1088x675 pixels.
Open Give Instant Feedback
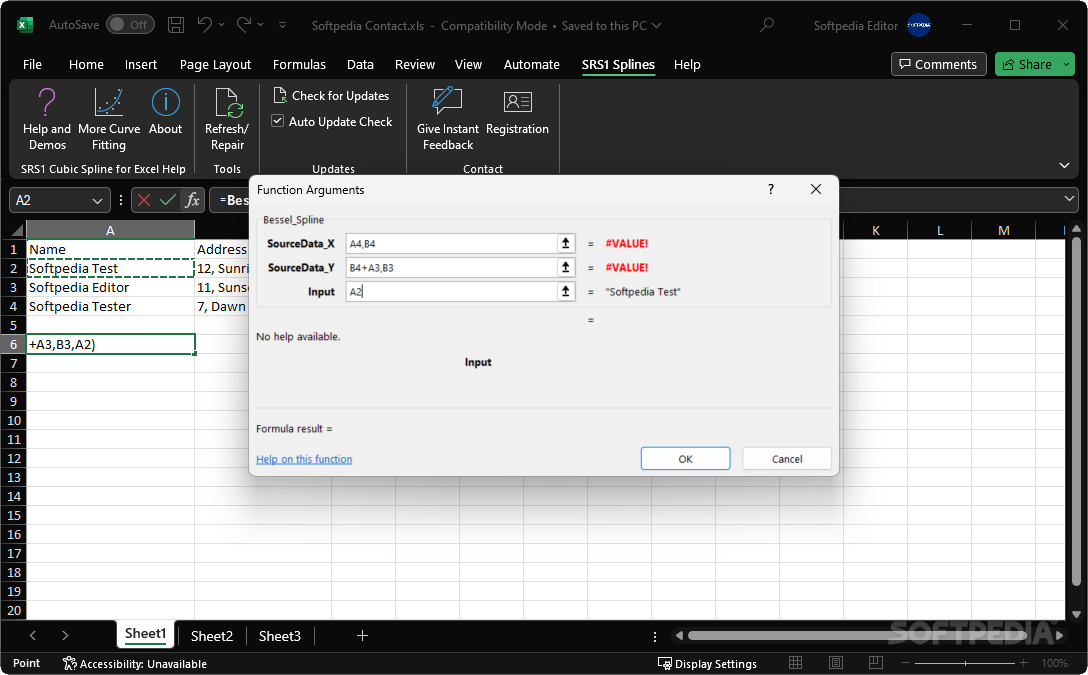pos(448,119)
